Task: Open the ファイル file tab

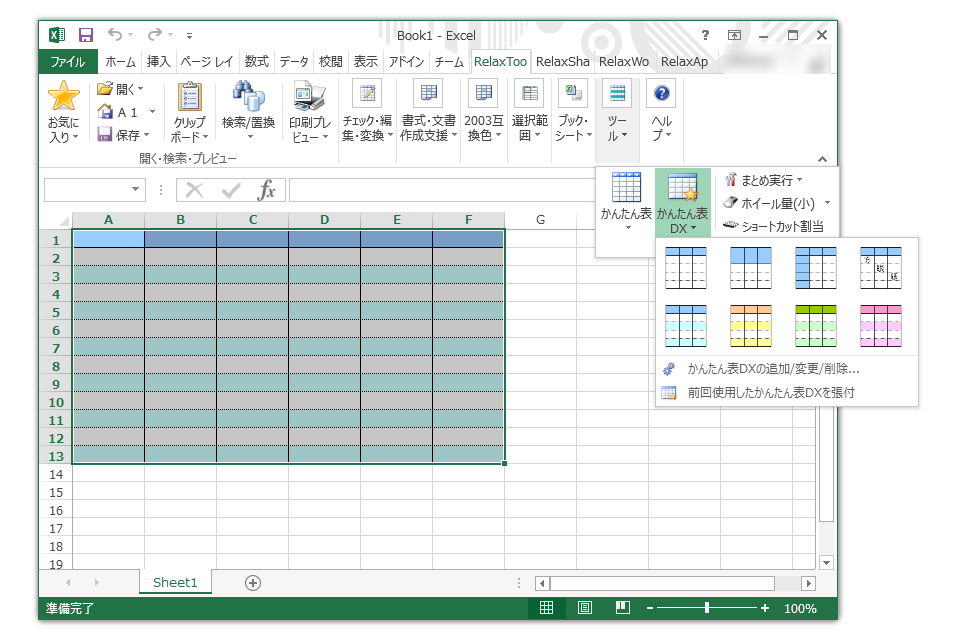Action: (67, 61)
